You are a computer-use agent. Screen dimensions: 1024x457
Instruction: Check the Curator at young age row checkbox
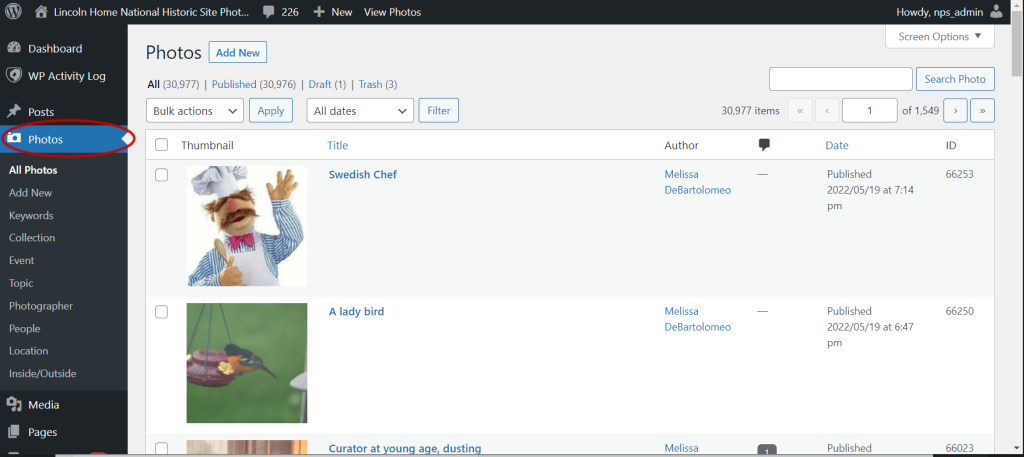click(x=161, y=449)
